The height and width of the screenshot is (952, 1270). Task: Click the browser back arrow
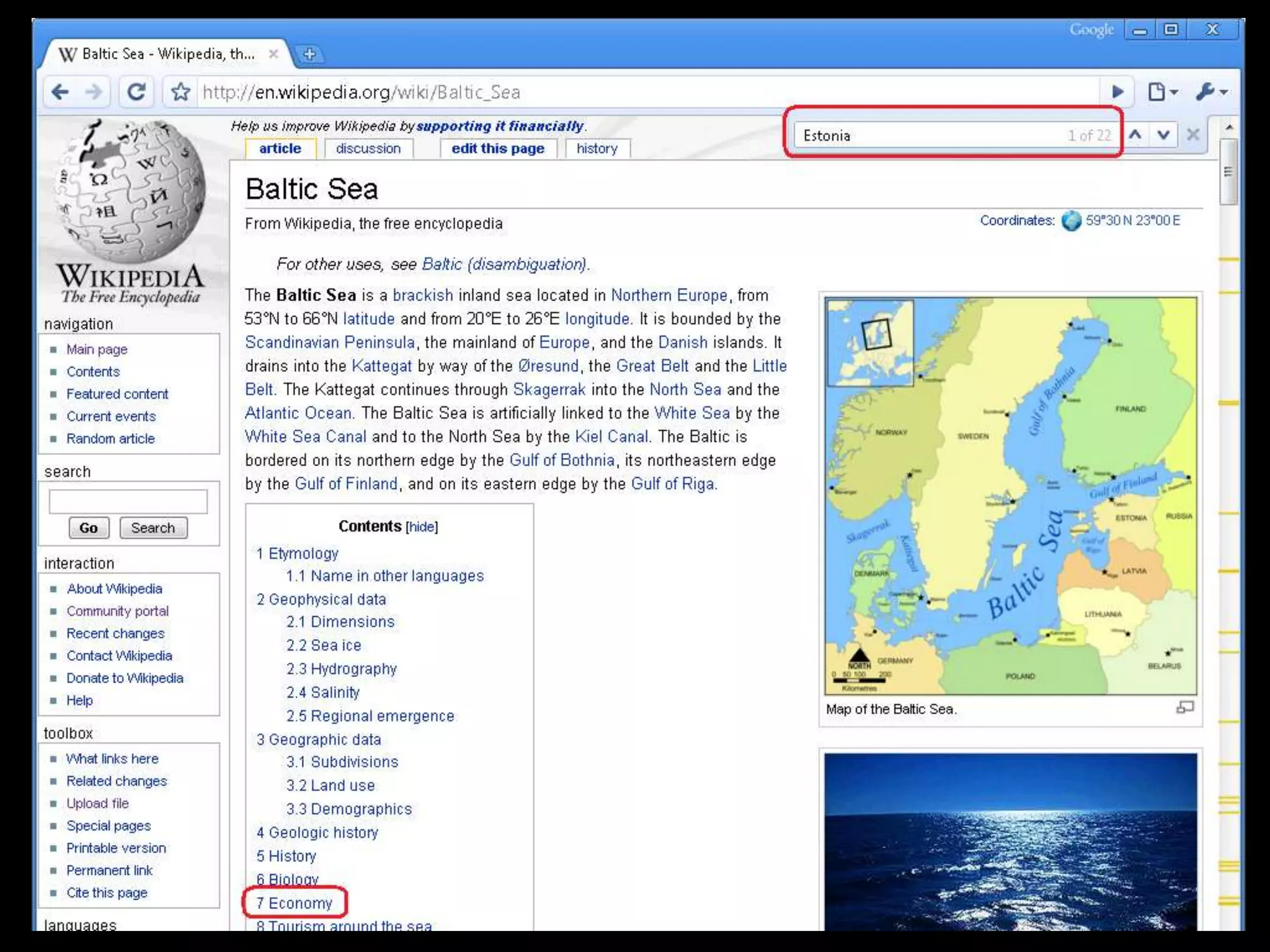[x=60, y=92]
